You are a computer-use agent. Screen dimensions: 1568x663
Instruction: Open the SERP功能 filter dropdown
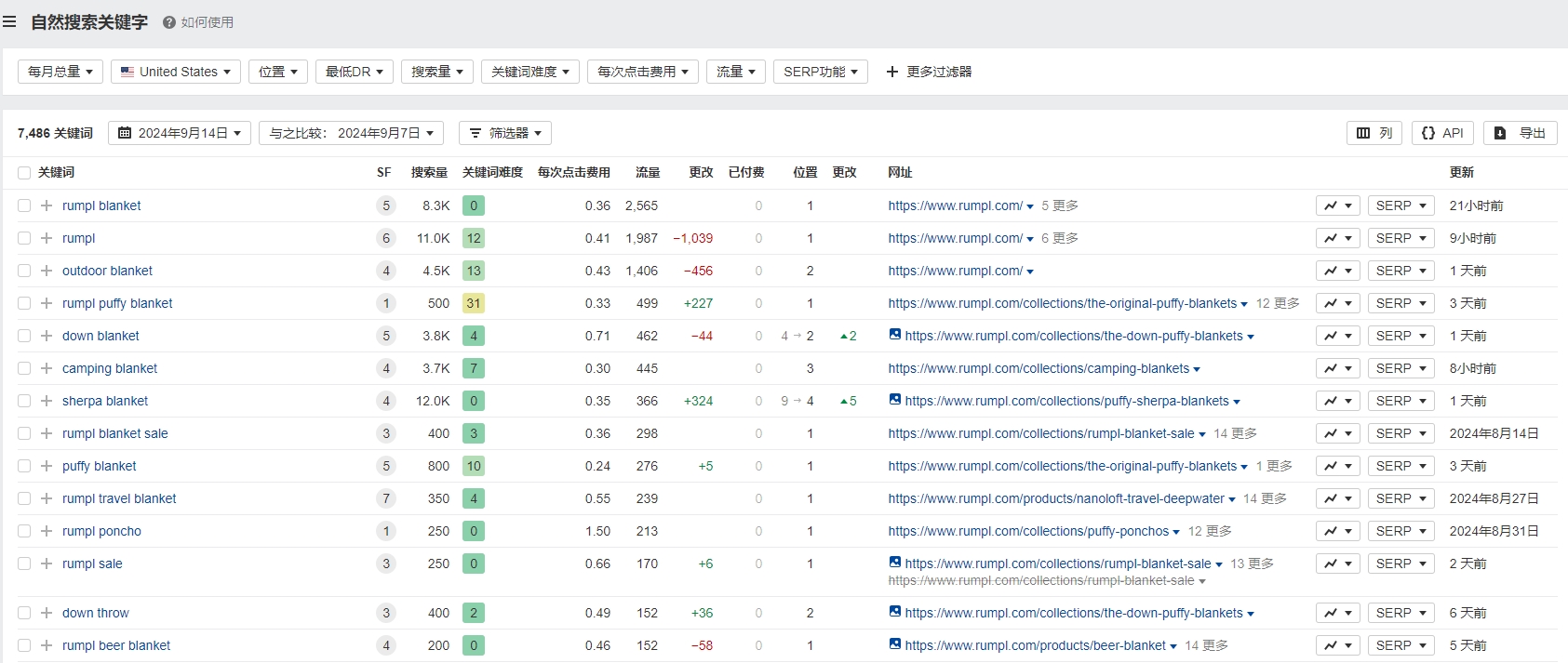click(x=821, y=72)
